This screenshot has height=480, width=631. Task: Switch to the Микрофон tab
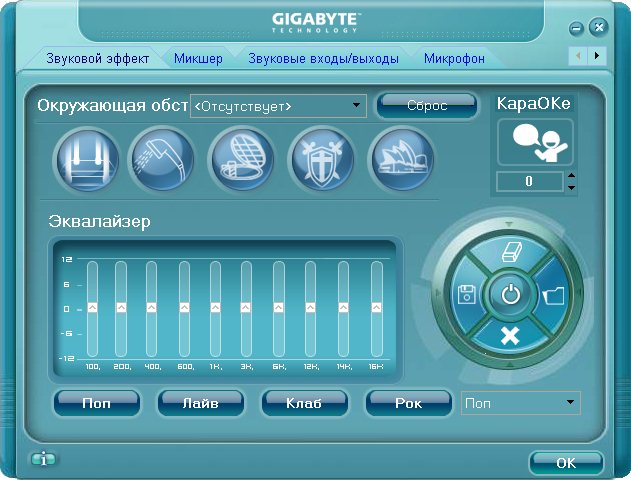454,59
